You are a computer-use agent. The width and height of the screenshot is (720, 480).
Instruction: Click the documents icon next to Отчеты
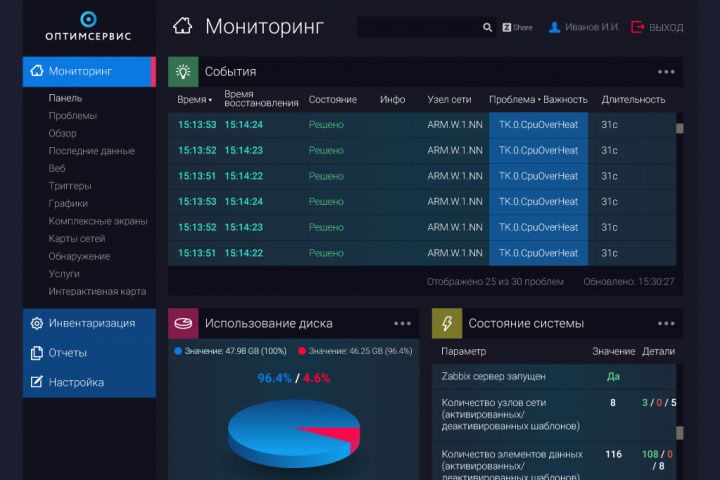37,353
